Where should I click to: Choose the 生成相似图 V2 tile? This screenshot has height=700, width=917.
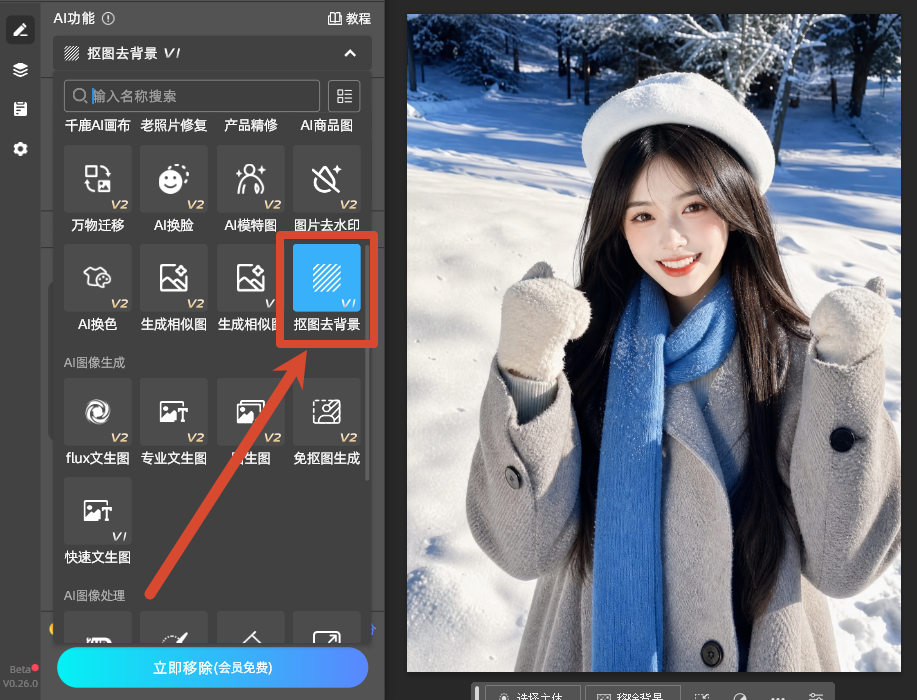click(174, 278)
